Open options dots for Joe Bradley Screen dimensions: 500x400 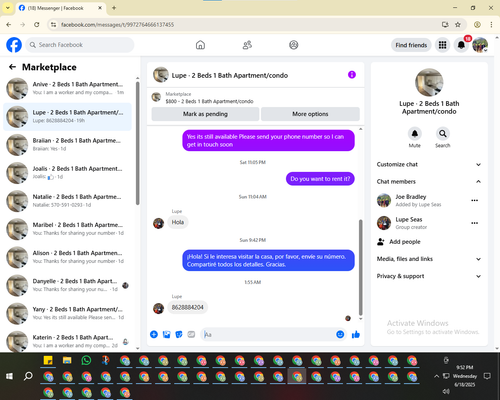coord(475,200)
